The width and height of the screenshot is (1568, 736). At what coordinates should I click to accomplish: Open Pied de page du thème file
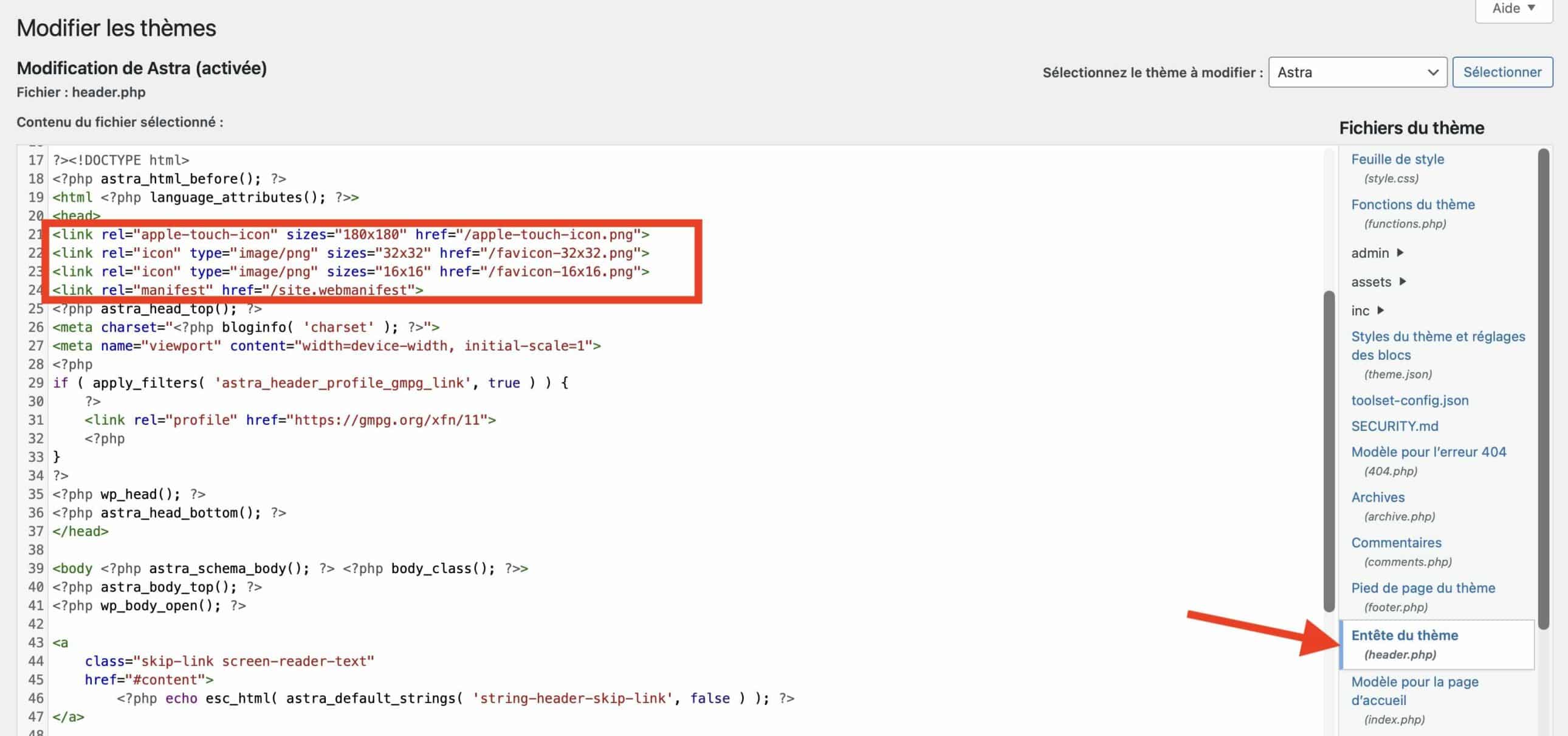coord(1423,588)
